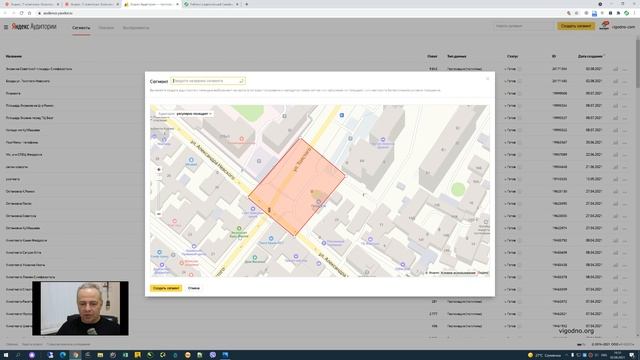Image resolution: width=640 pixels, height=360 pixels.
Task: Open the user account avatar
Action: [x=604, y=26]
